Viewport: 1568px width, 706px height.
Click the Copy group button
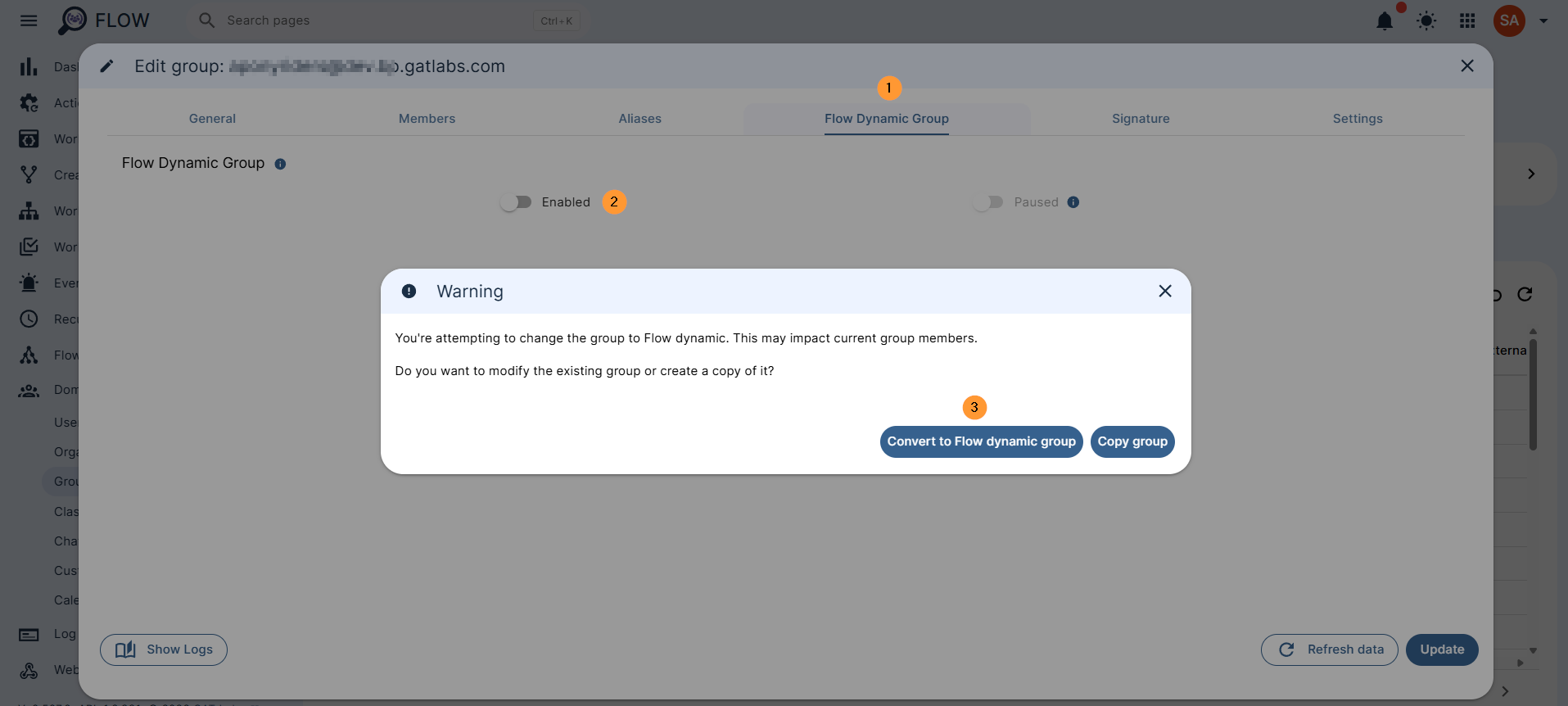[1132, 441]
